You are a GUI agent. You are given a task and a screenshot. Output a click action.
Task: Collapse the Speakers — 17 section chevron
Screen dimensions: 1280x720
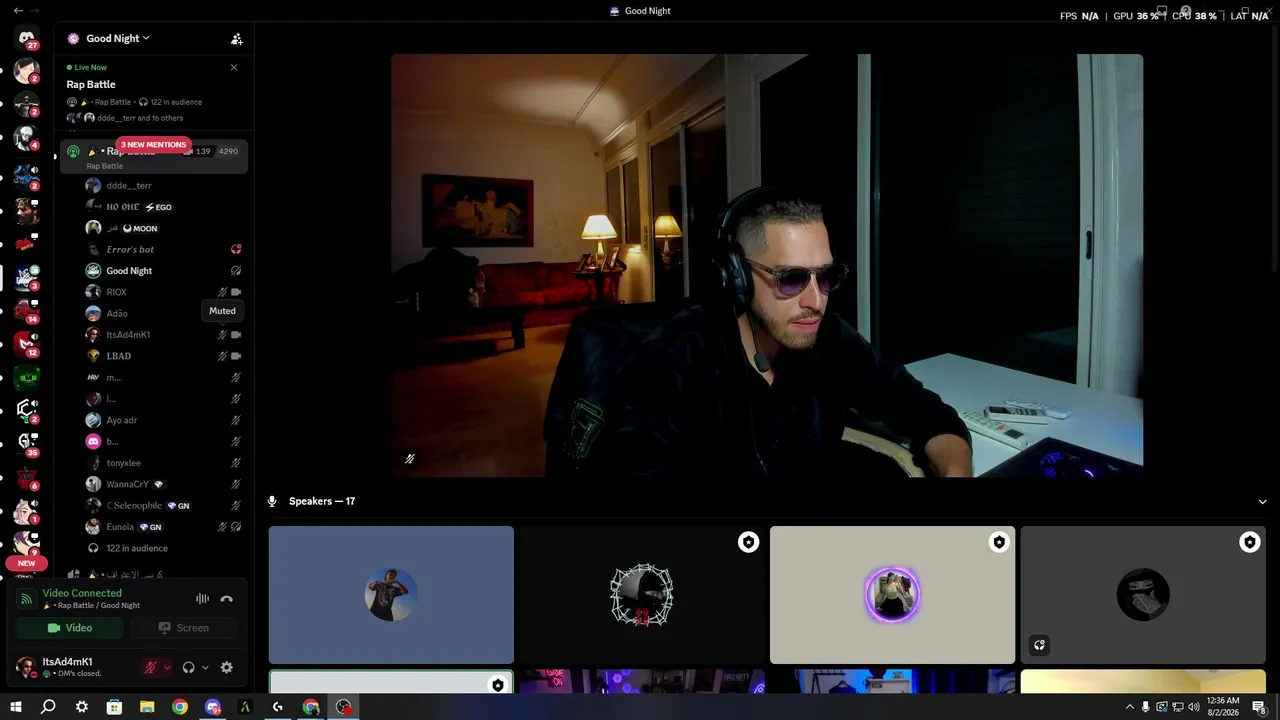click(x=1262, y=502)
